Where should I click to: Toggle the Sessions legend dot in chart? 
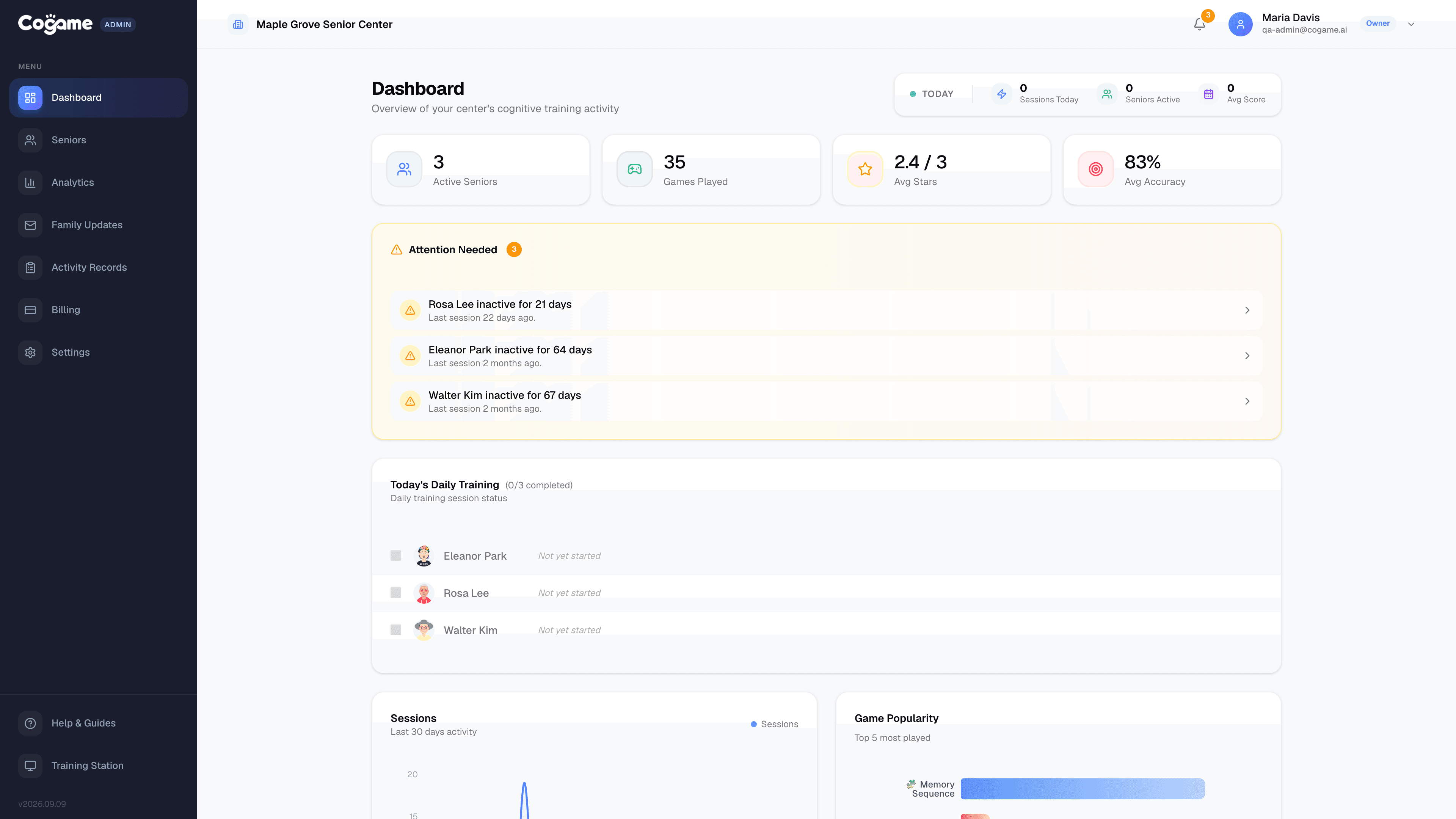[x=753, y=724]
